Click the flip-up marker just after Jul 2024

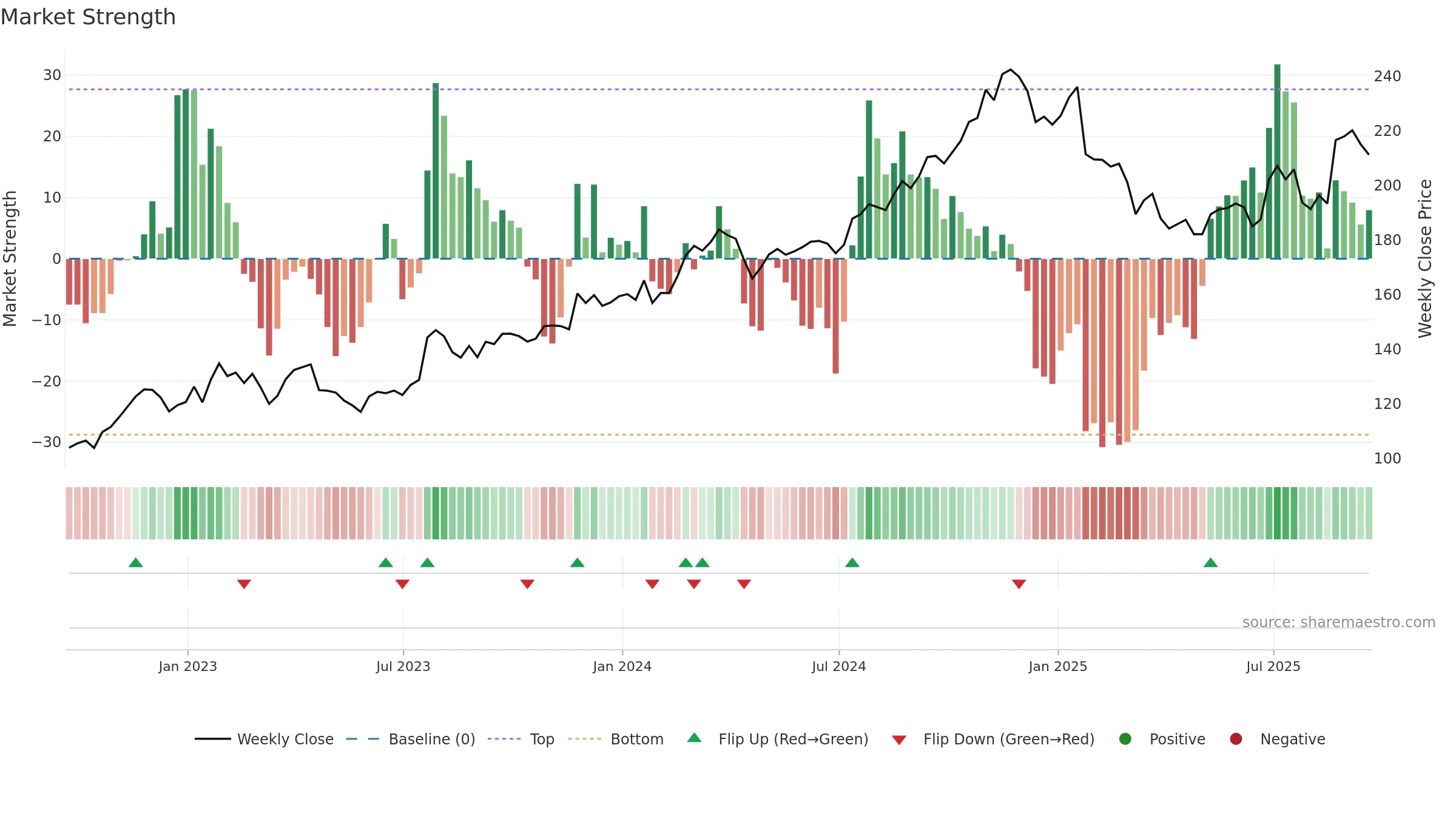point(852,562)
